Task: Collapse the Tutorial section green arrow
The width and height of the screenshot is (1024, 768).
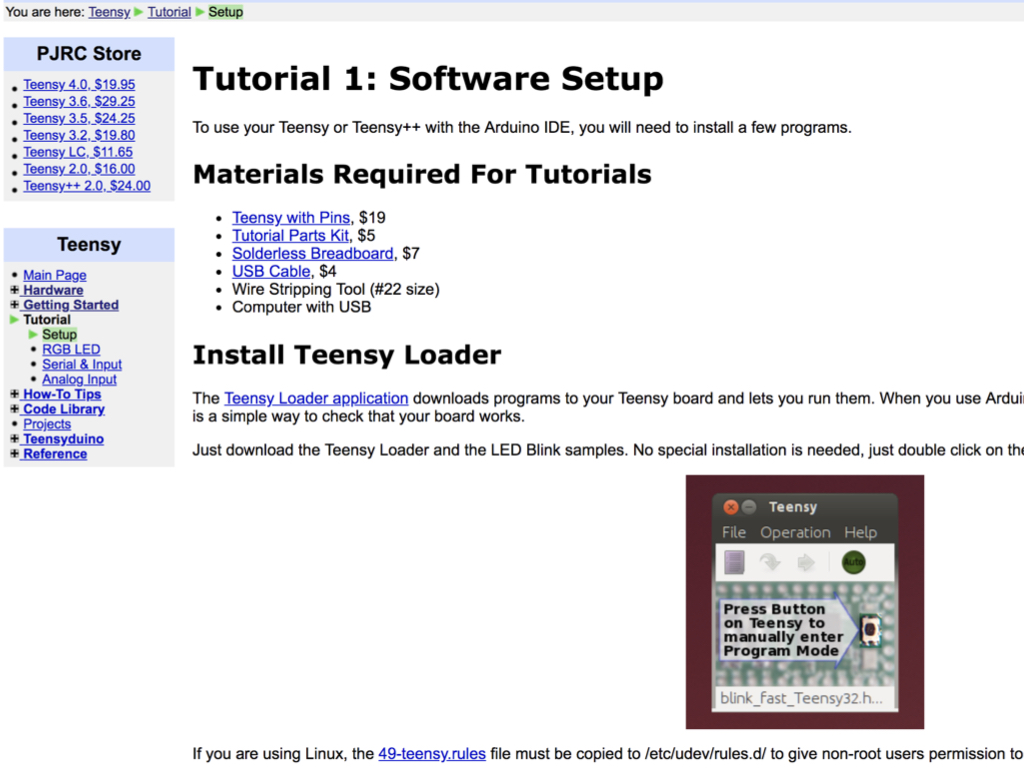Action: click(x=14, y=319)
